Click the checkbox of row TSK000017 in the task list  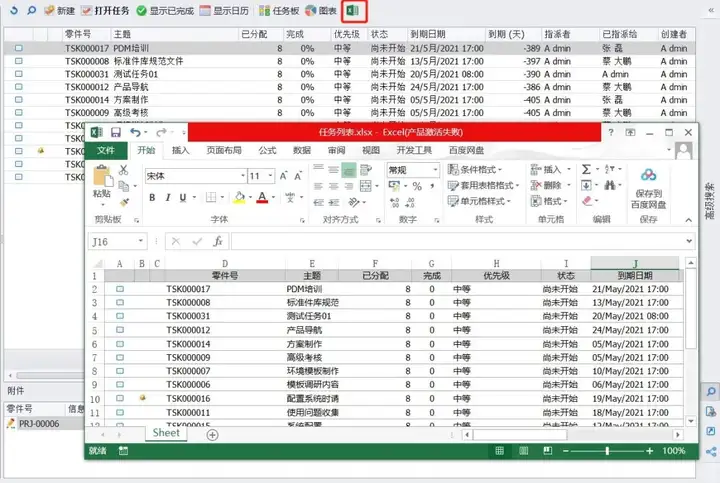click(19, 48)
